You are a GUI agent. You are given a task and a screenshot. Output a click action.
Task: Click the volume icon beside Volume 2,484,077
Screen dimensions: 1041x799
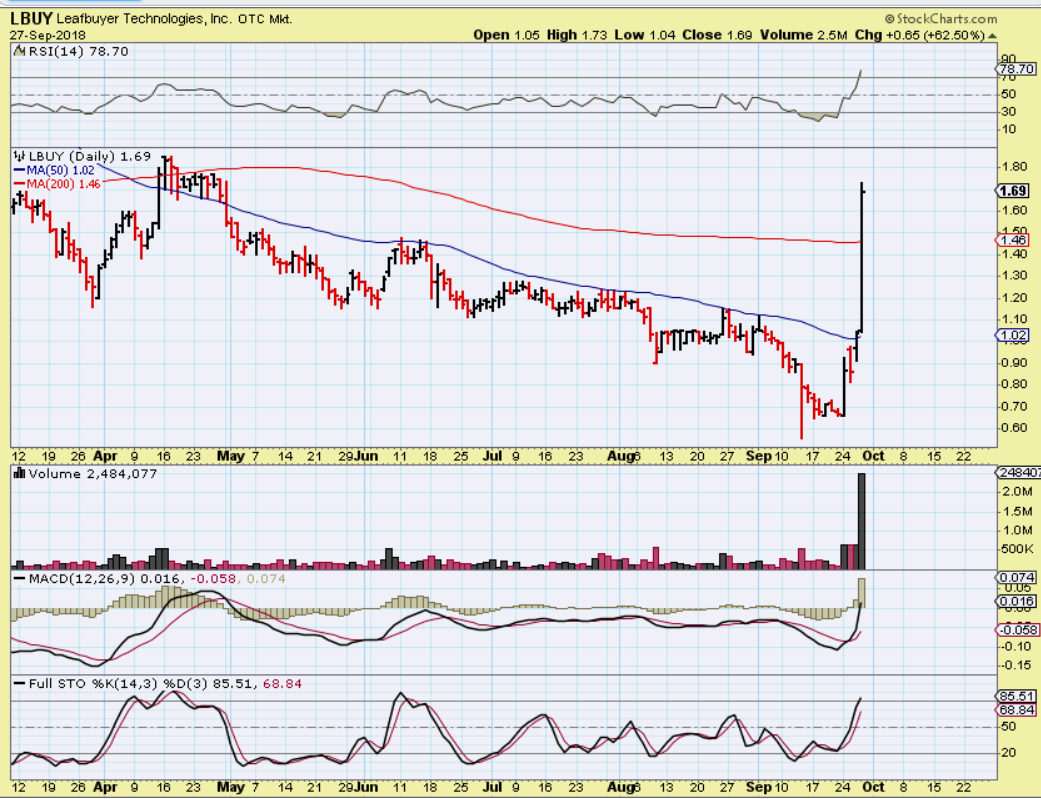coord(19,474)
